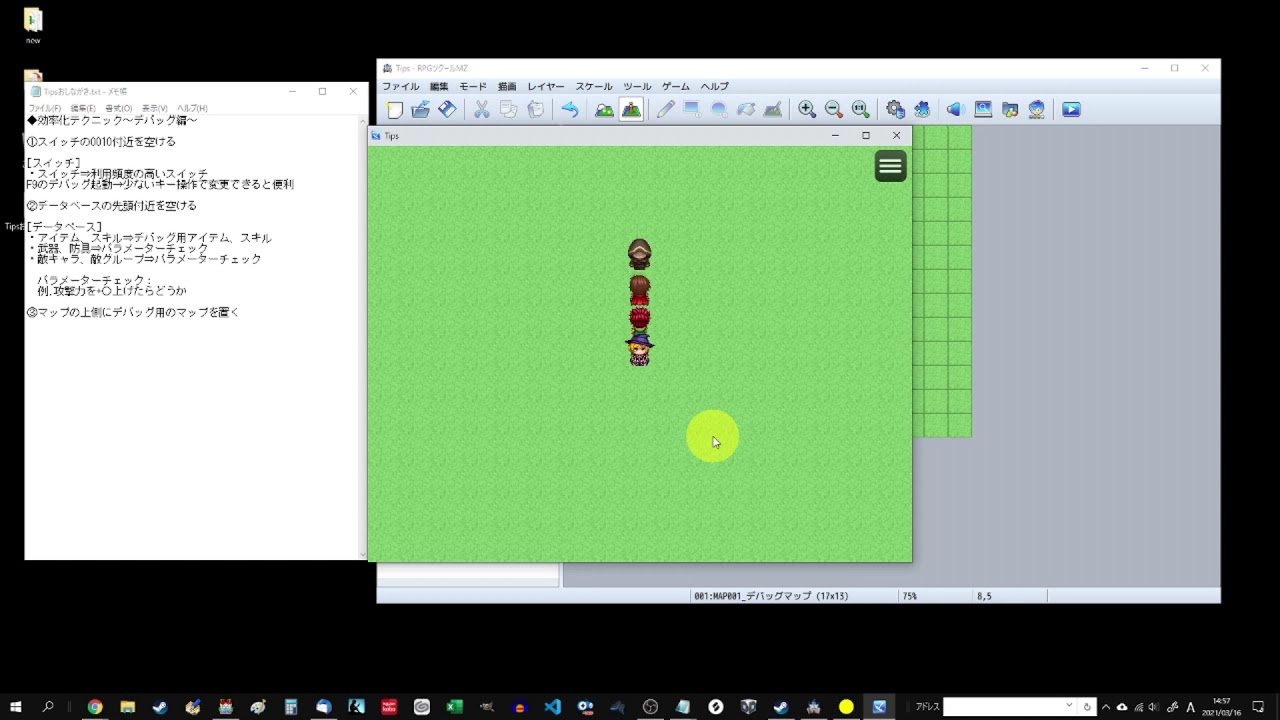Select the Flood Fill tool
1280x720 pixels.
tap(746, 110)
